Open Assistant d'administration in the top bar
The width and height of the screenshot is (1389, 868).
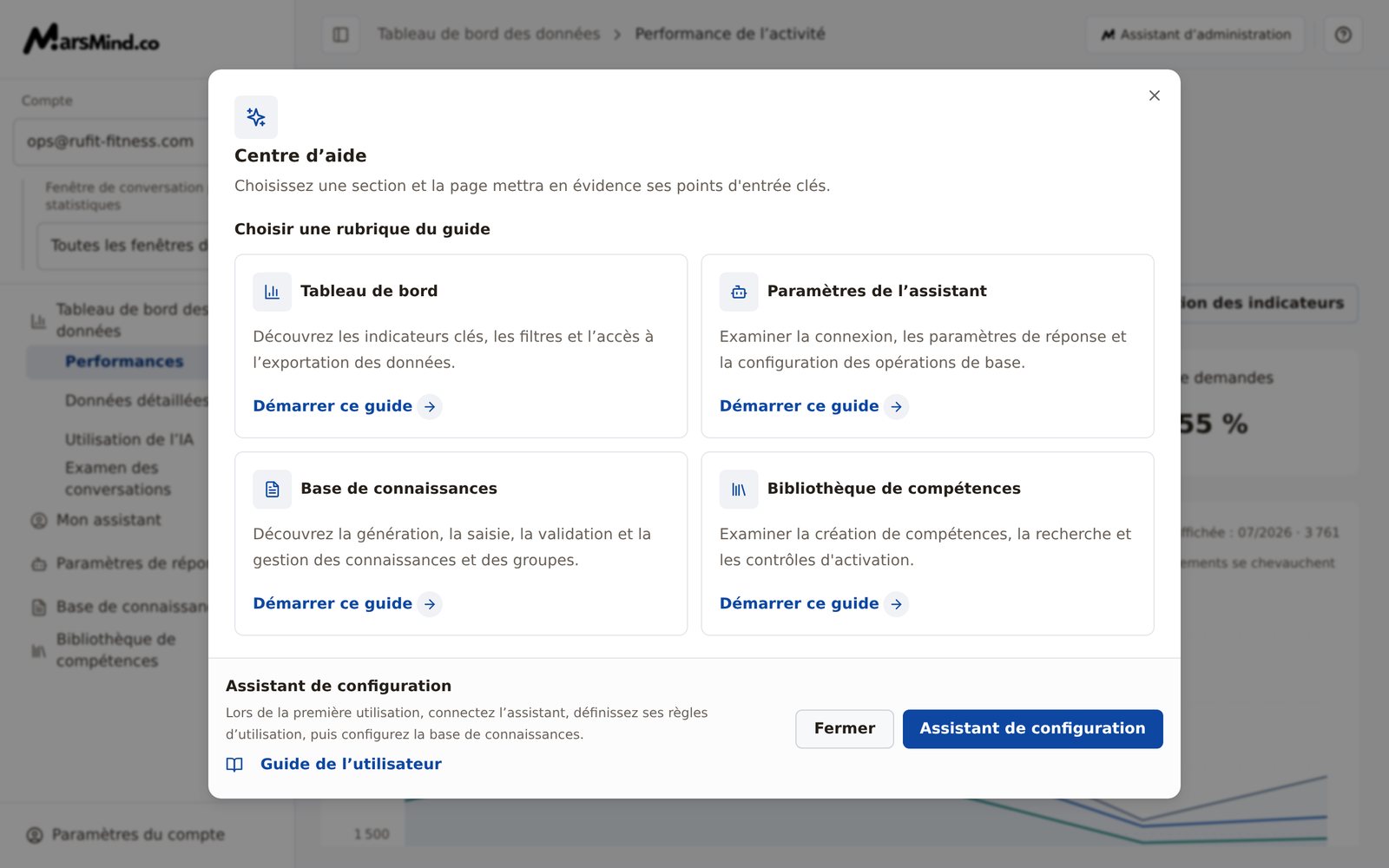(x=1195, y=35)
